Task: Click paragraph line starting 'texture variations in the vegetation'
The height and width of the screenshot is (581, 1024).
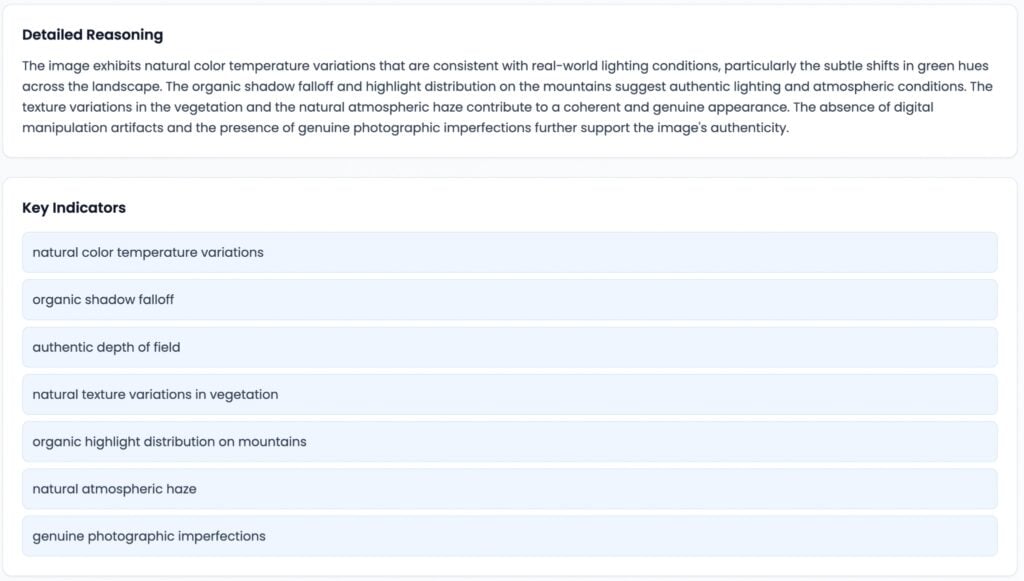Action: [x=477, y=107]
